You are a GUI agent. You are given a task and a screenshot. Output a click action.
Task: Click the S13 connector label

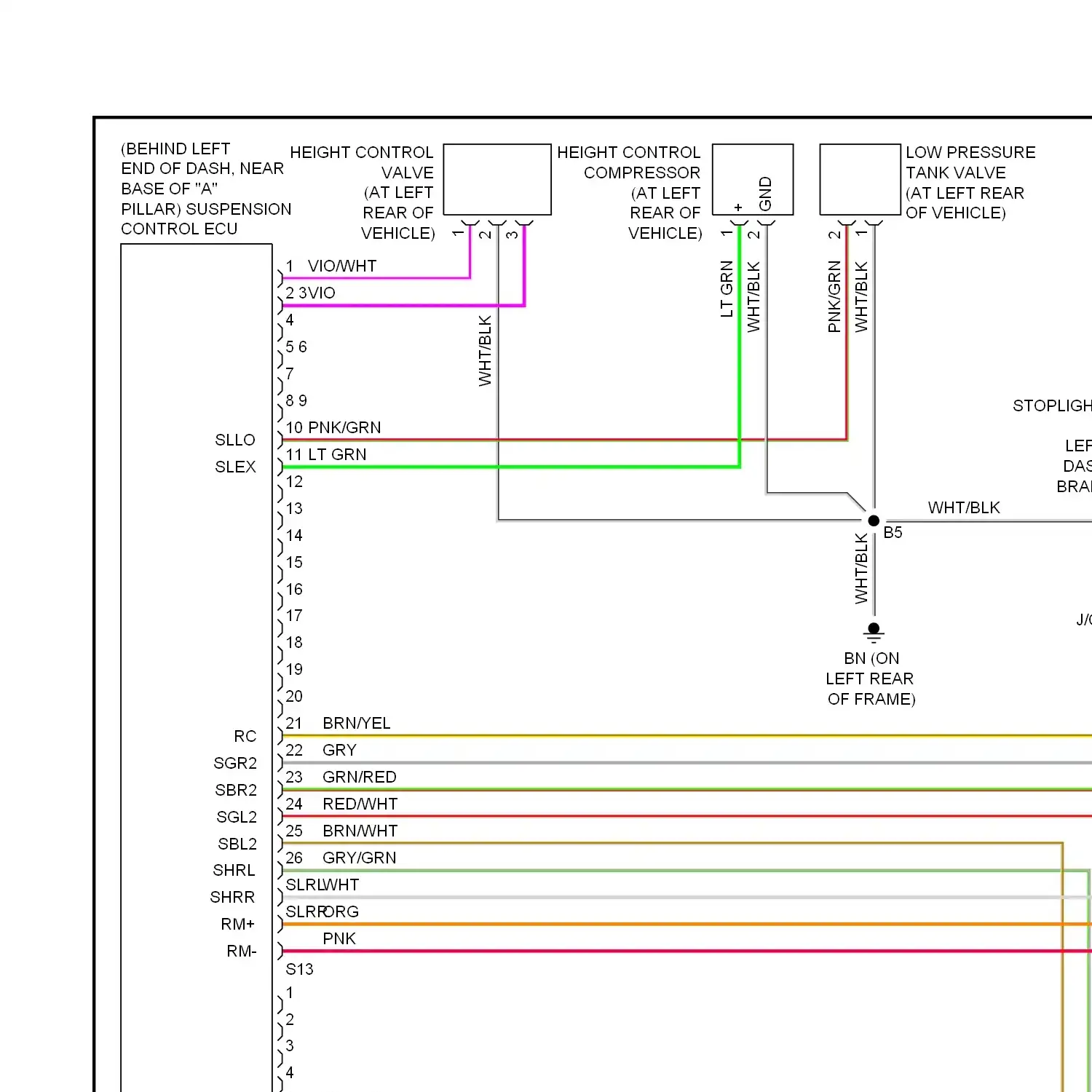299,969
